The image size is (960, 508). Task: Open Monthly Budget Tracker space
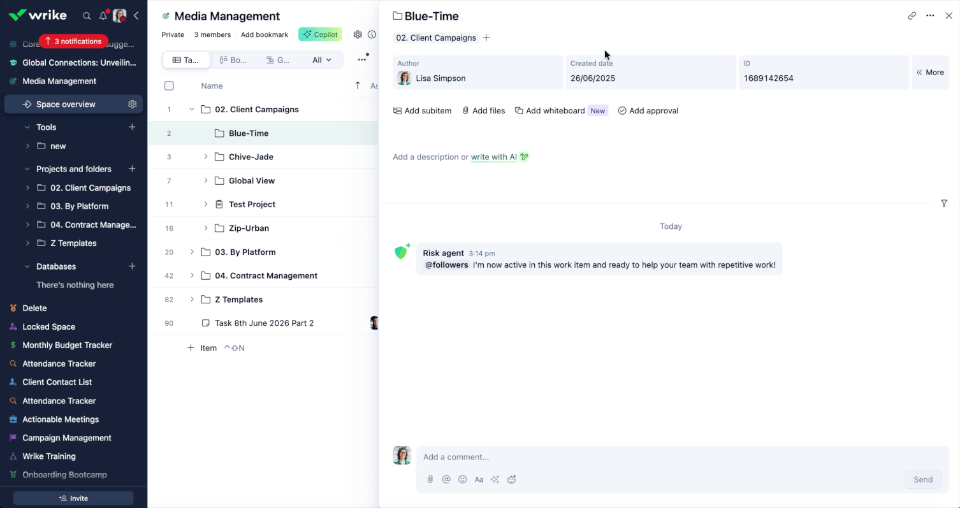(x=67, y=345)
